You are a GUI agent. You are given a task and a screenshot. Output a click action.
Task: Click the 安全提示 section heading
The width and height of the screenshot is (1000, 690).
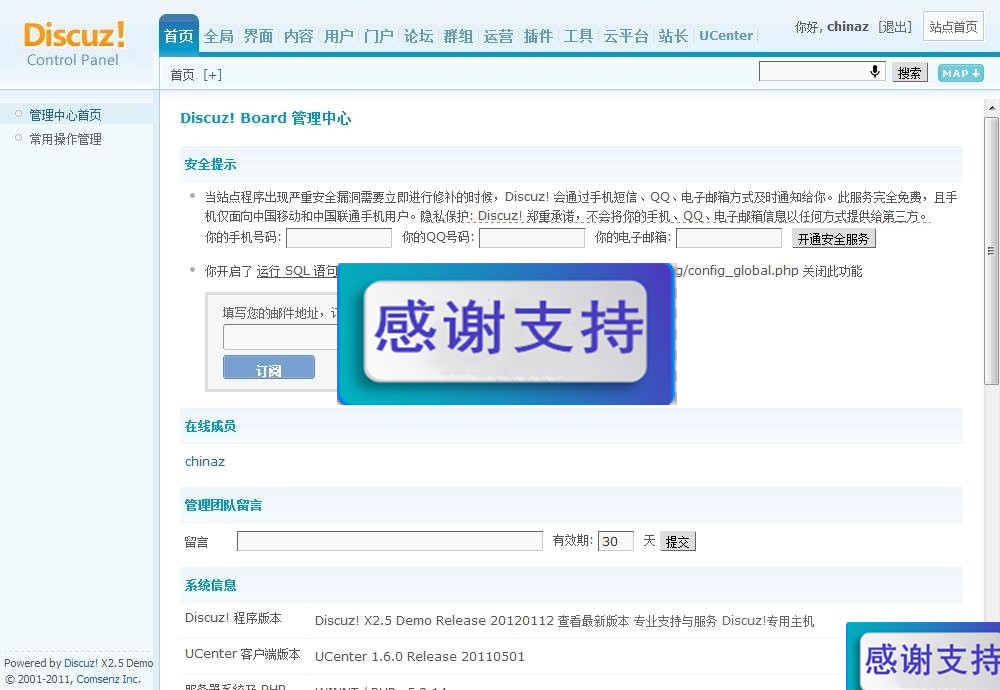pos(210,165)
